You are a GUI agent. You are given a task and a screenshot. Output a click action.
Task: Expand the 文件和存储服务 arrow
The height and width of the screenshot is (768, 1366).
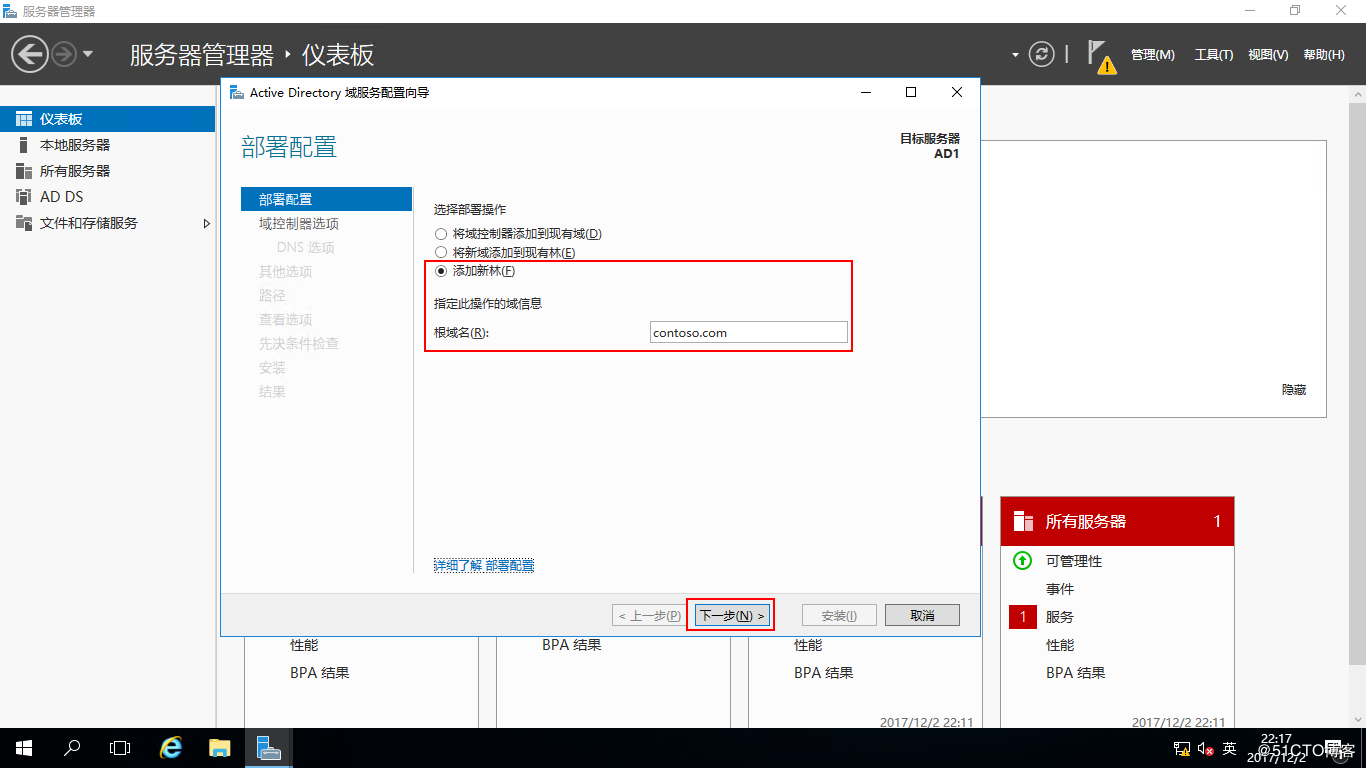coord(207,223)
